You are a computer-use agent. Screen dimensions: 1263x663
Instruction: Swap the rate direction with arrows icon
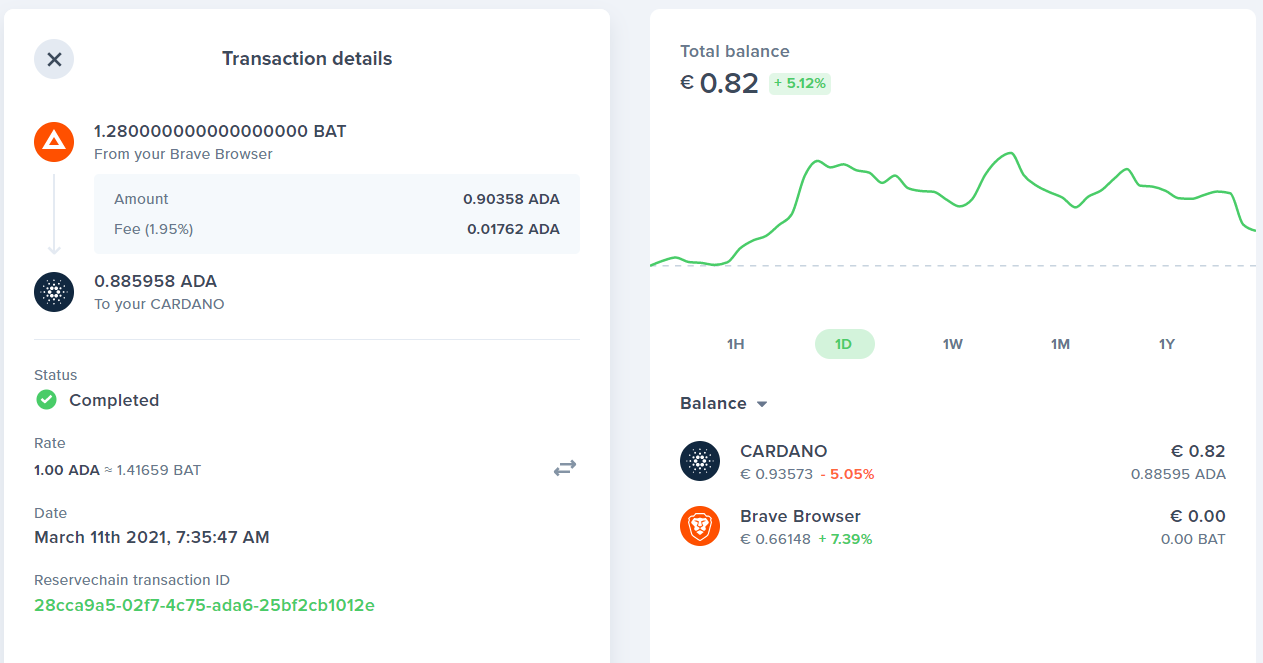pyautogui.click(x=565, y=468)
